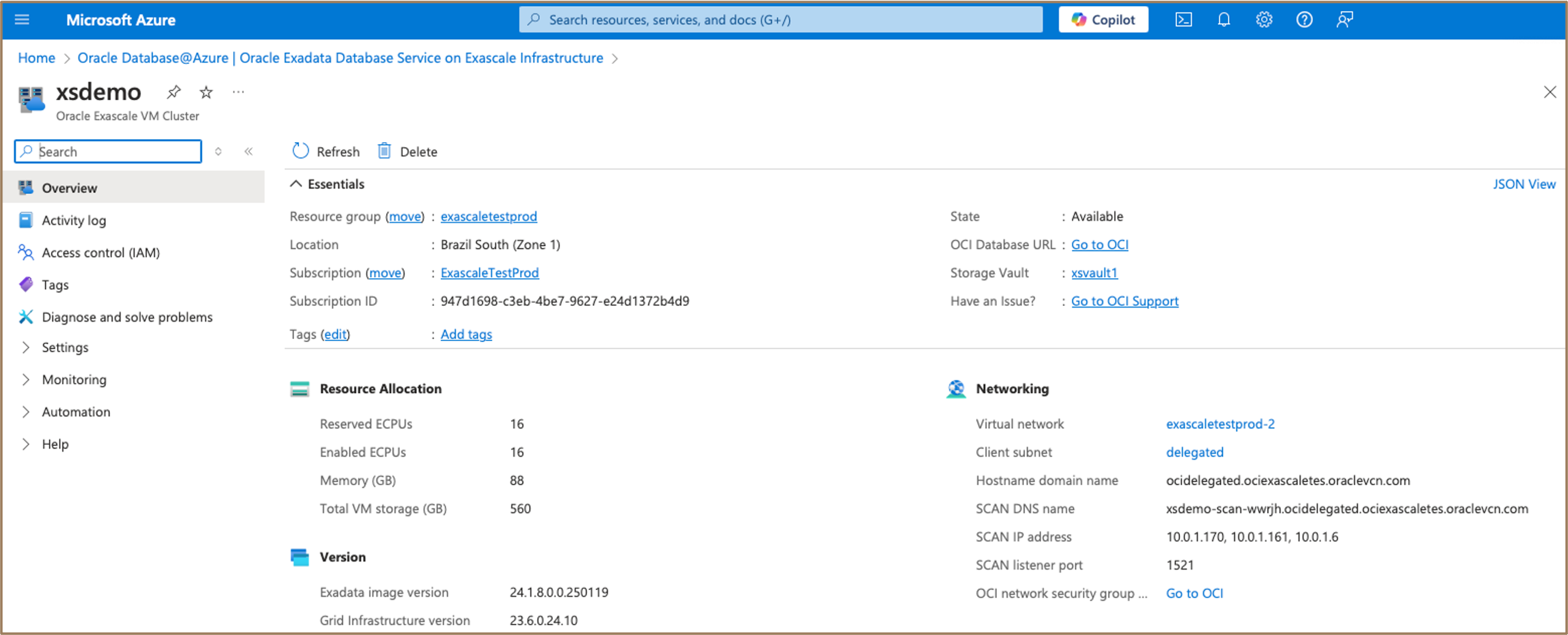Click the global search resources box
The width and height of the screenshot is (1568, 635).
(x=780, y=20)
